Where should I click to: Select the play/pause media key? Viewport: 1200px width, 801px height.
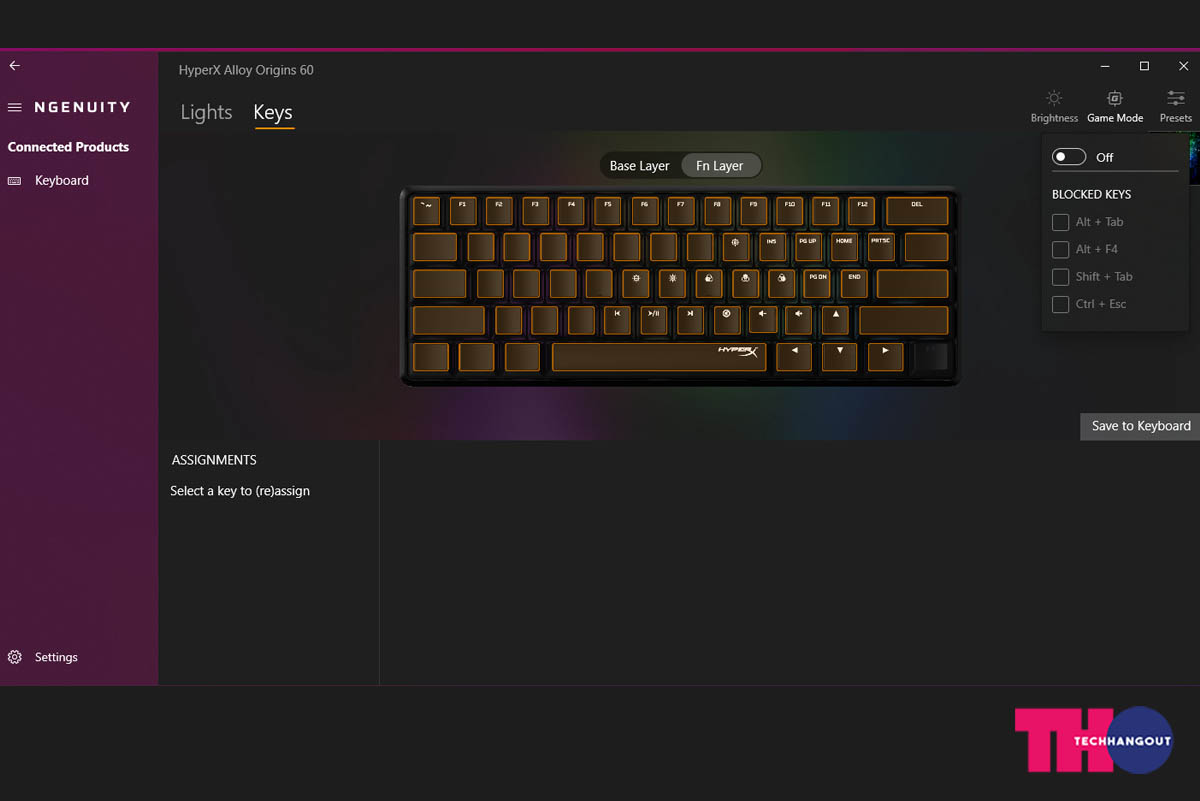click(653, 320)
